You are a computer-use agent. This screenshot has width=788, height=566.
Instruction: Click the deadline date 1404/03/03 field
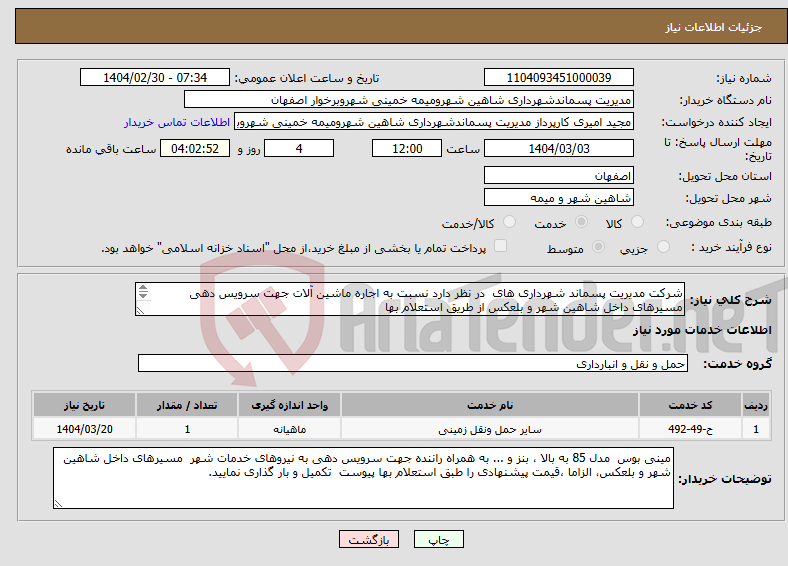tap(559, 148)
